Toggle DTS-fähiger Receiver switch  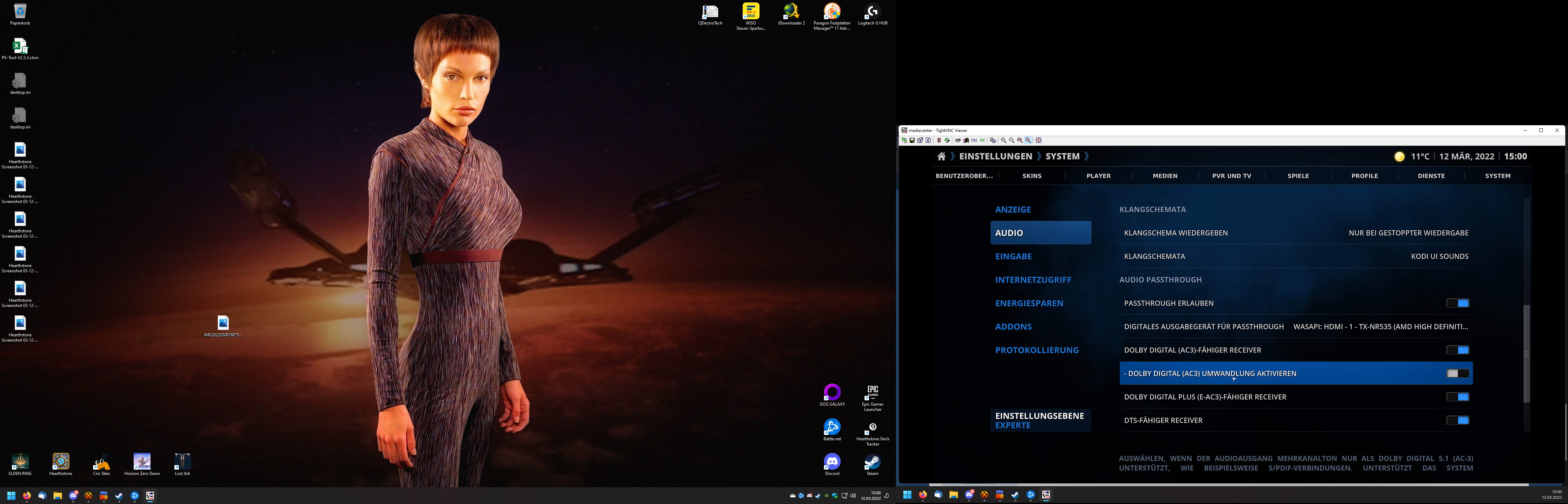(1458, 420)
